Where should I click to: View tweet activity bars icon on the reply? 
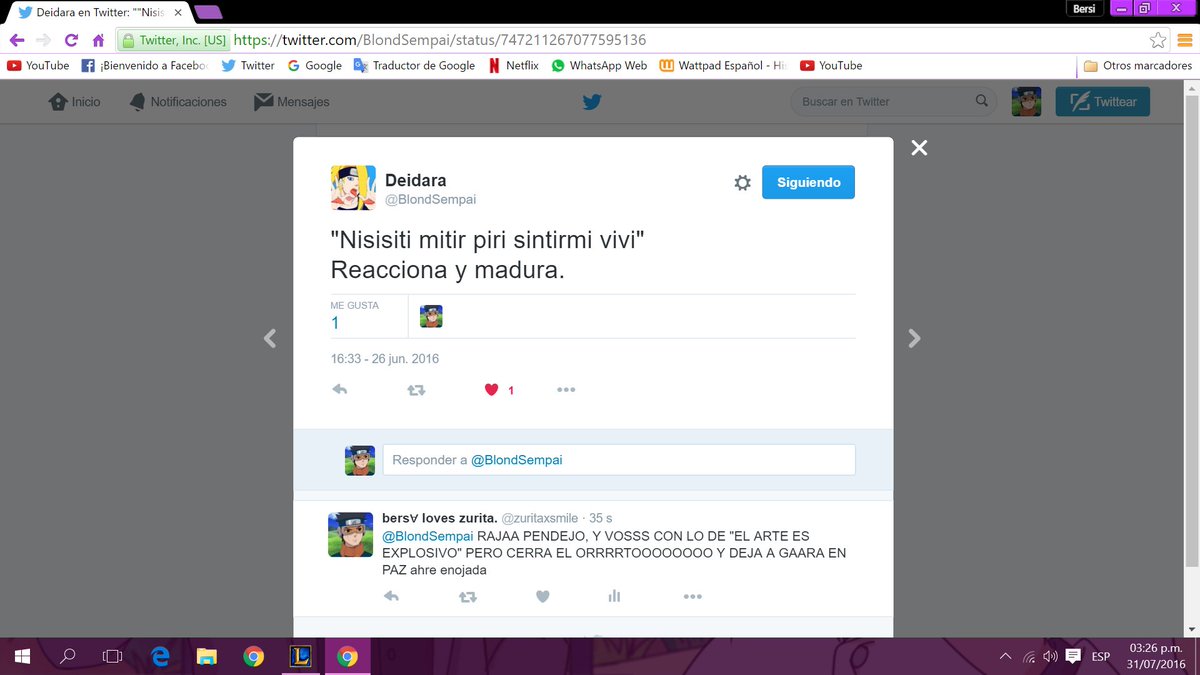pos(614,596)
